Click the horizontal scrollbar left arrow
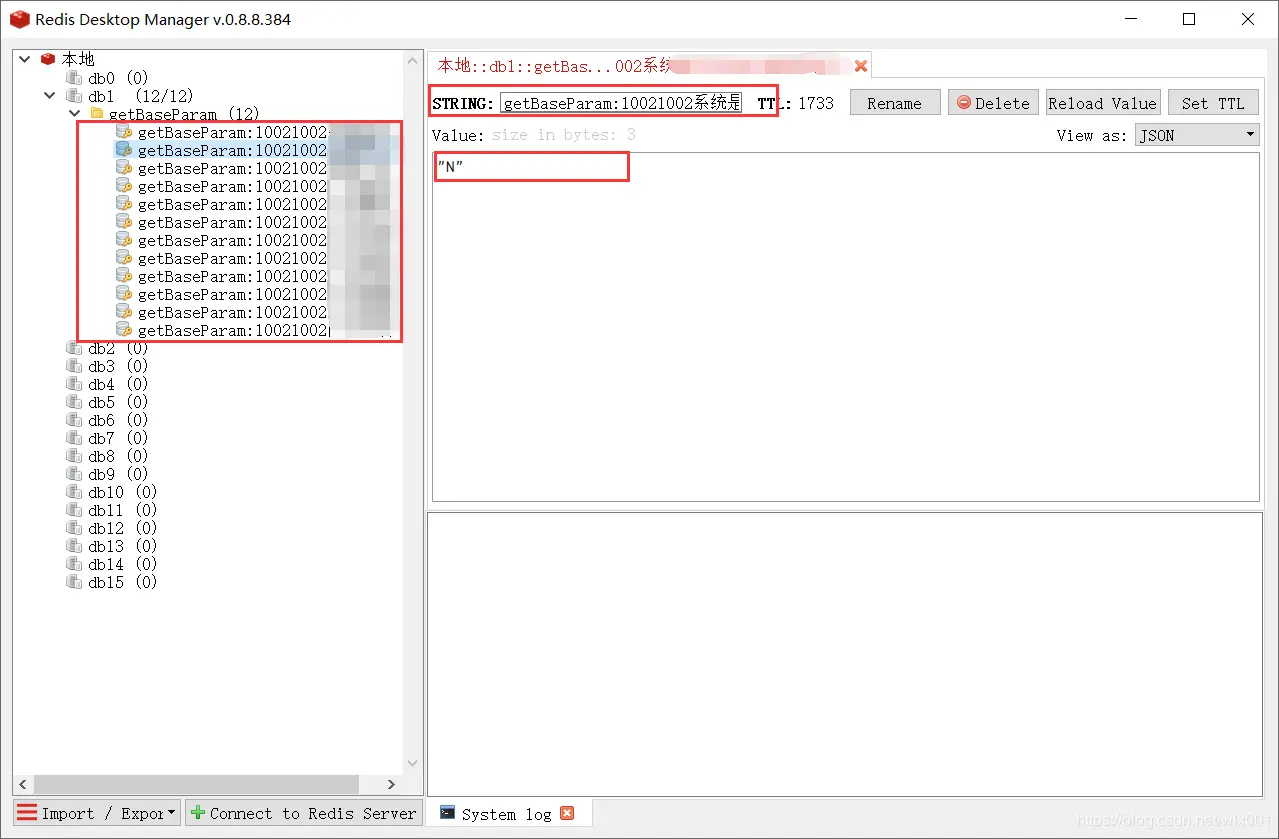1279x839 pixels. [24, 785]
